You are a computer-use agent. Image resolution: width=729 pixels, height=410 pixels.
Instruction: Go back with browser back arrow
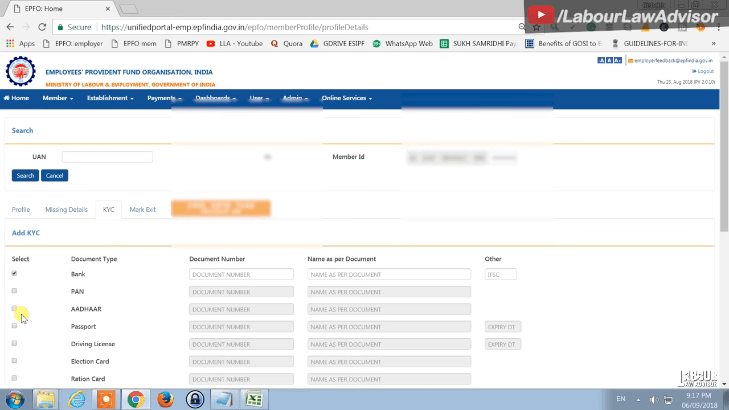(x=10, y=27)
